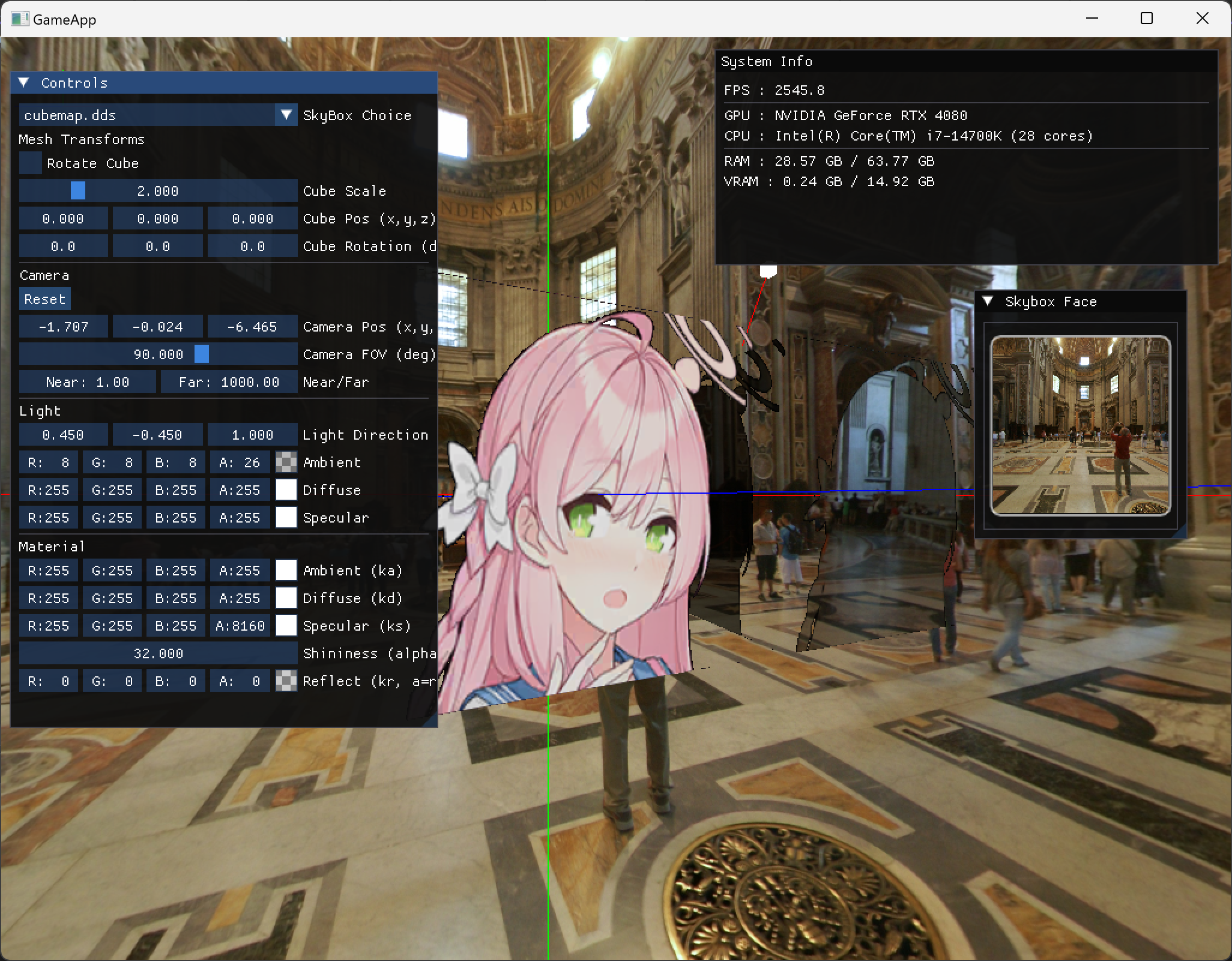This screenshot has width=1232, height=961.
Task: Open the light Specular color swatch
Action: pos(286,517)
